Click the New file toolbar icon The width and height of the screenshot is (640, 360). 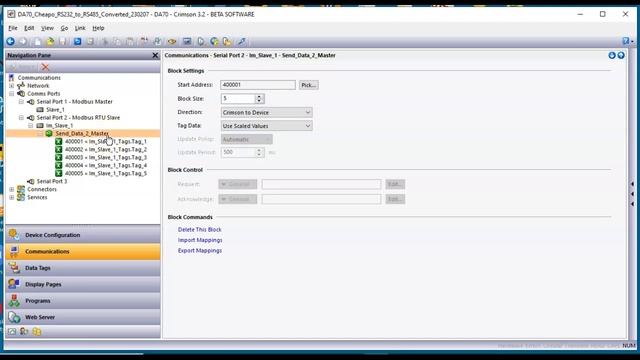click(x=37, y=41)
